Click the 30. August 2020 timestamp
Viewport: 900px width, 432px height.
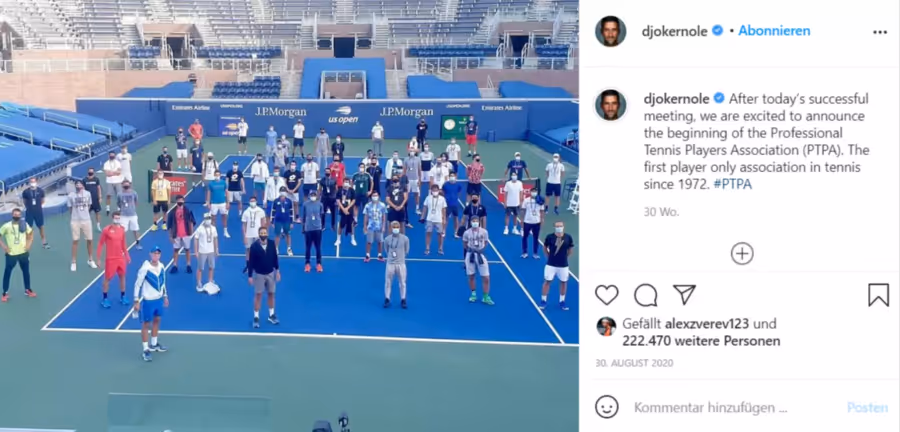(x=634, y=363)
